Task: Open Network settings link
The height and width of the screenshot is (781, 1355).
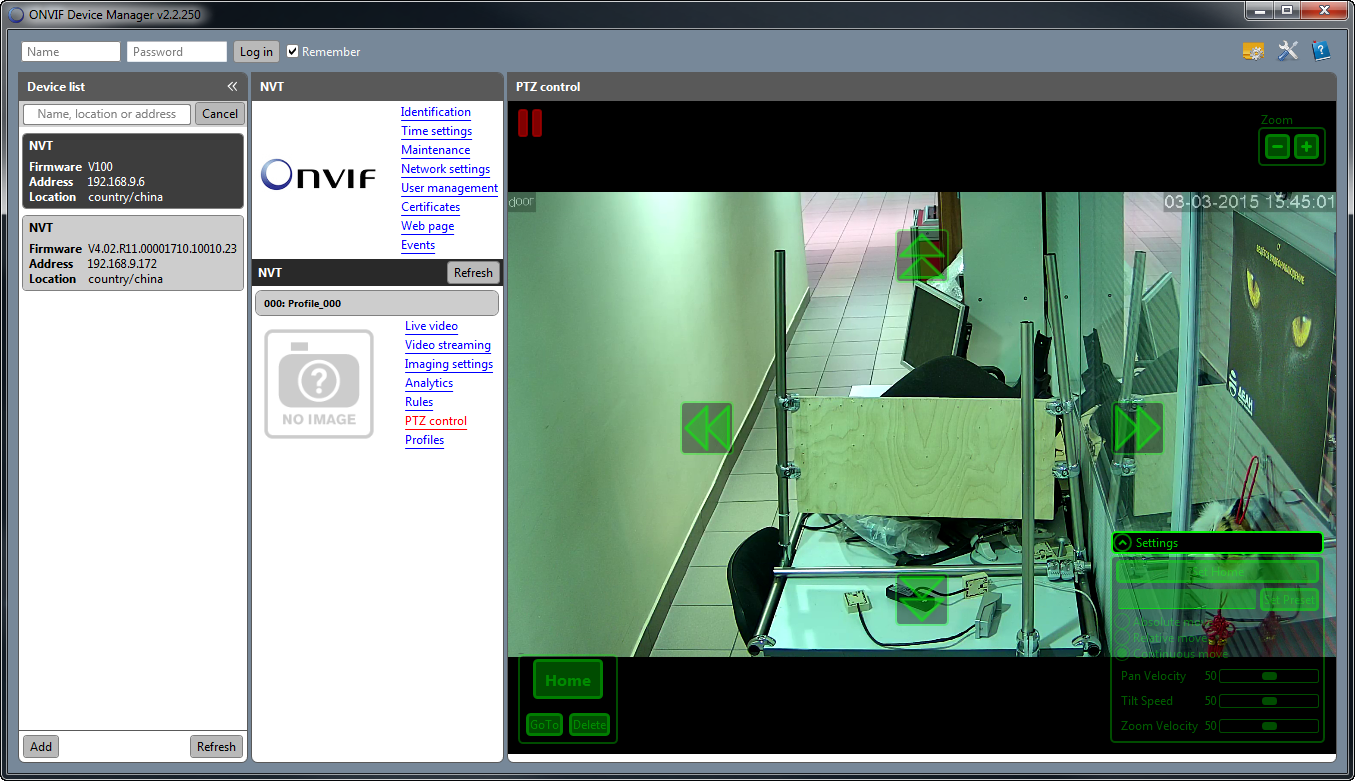Action: 445,169
